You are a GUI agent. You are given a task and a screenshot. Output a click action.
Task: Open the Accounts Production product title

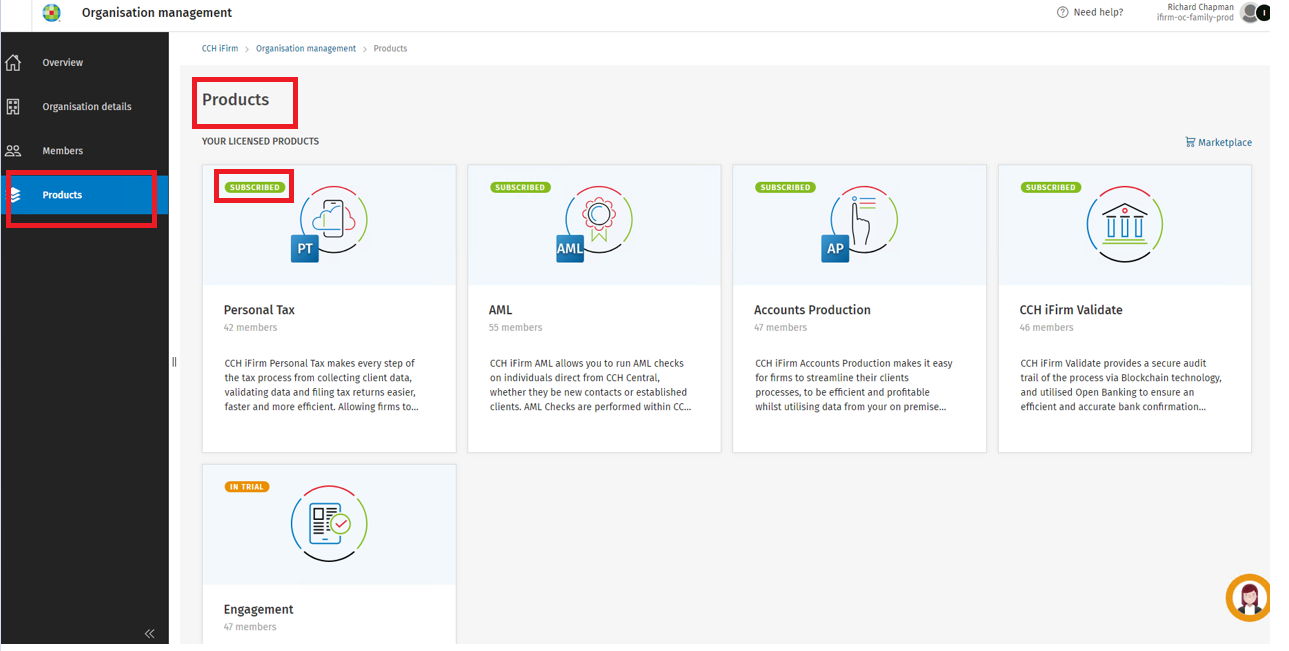(812, 310)
